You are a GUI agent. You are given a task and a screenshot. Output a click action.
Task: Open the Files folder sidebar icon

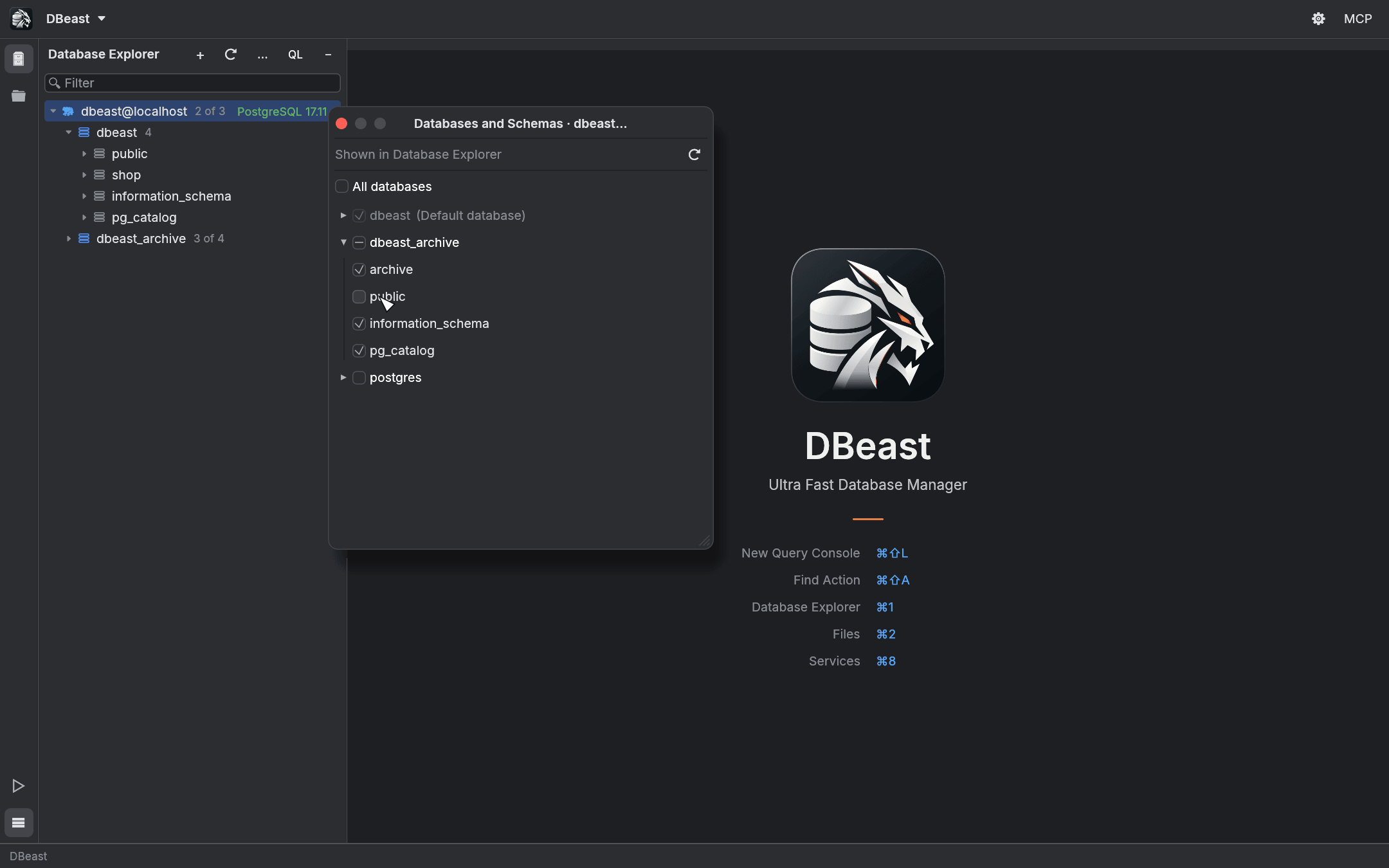(x=19, y=96)
